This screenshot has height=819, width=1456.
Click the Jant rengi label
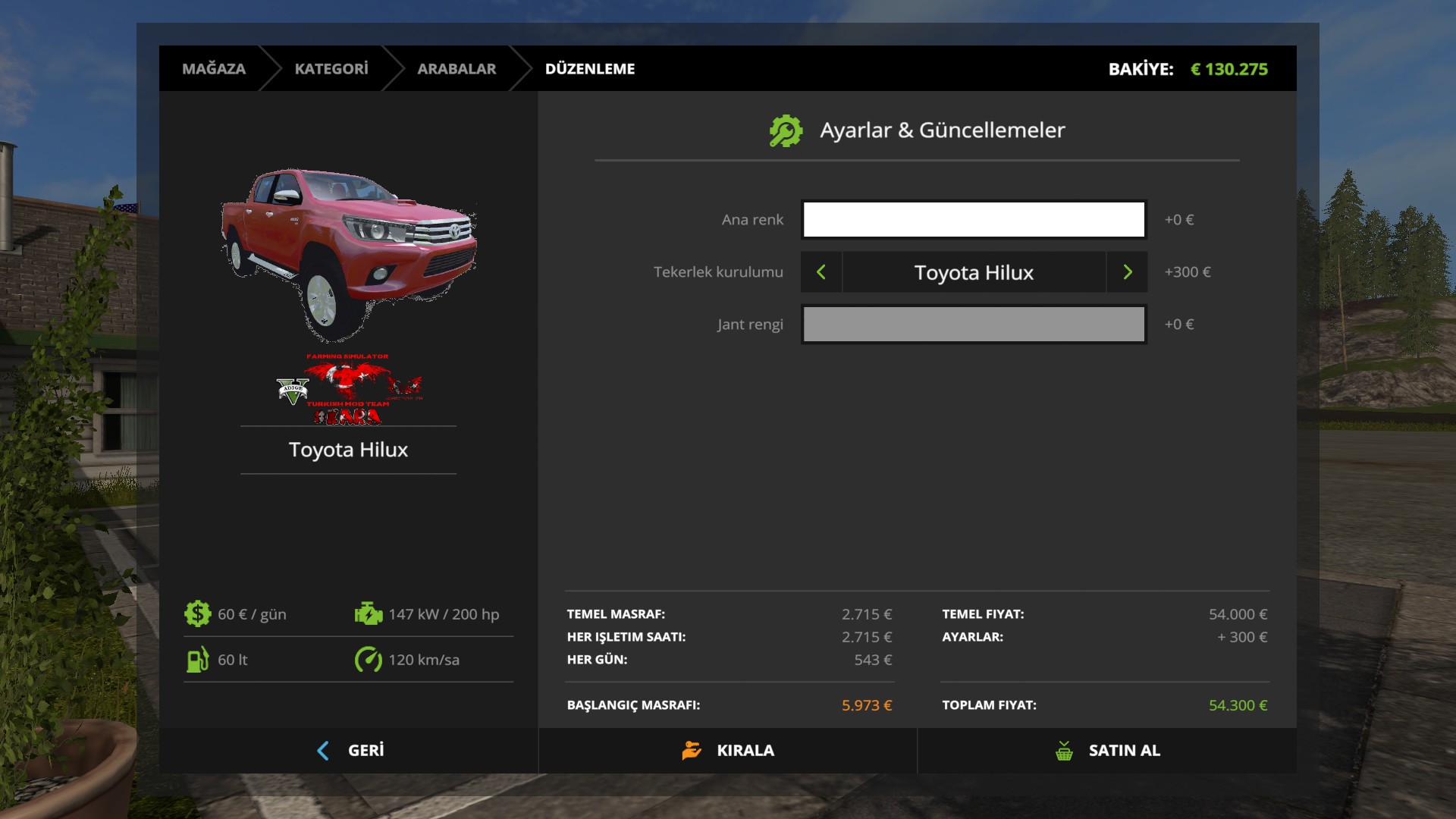click(750, 325)
